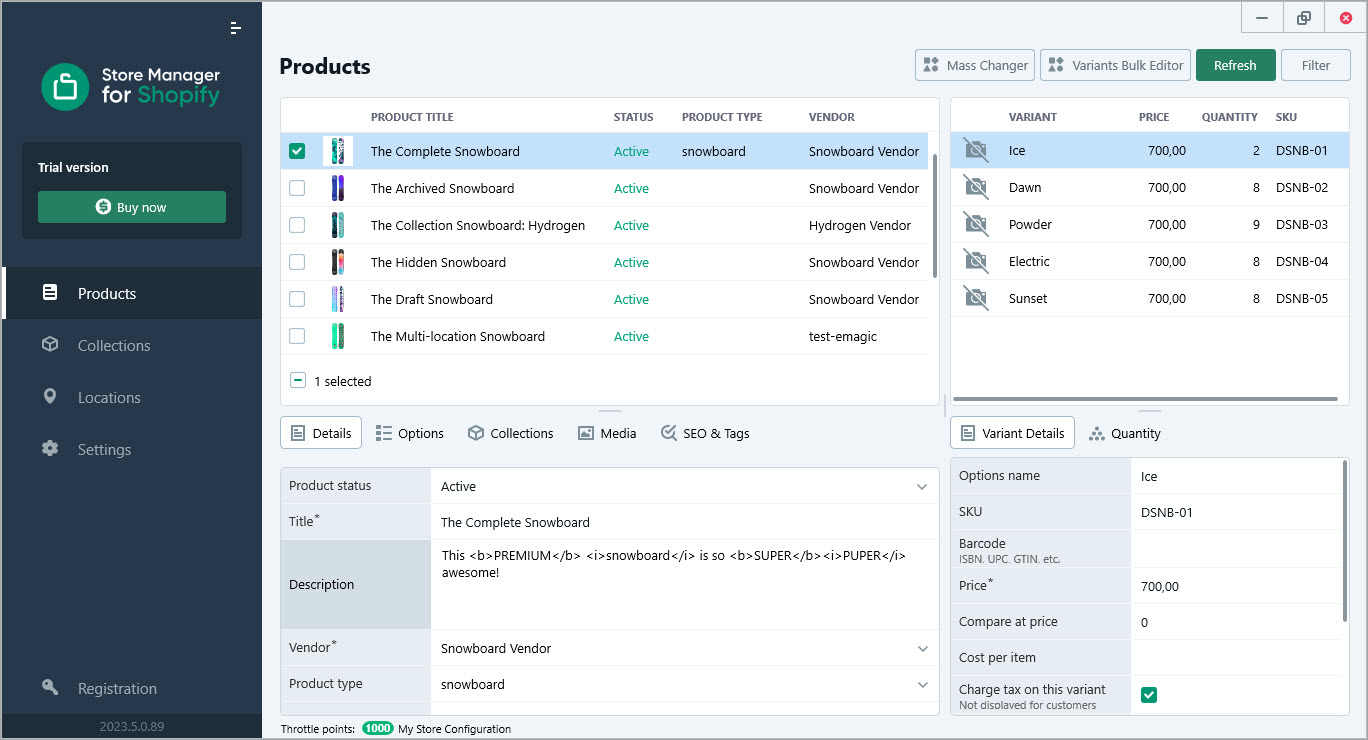This screenshot has width=1368, height=740.
Task: Check The Hidden Snowboard checkbox
Action: [297, 262]
